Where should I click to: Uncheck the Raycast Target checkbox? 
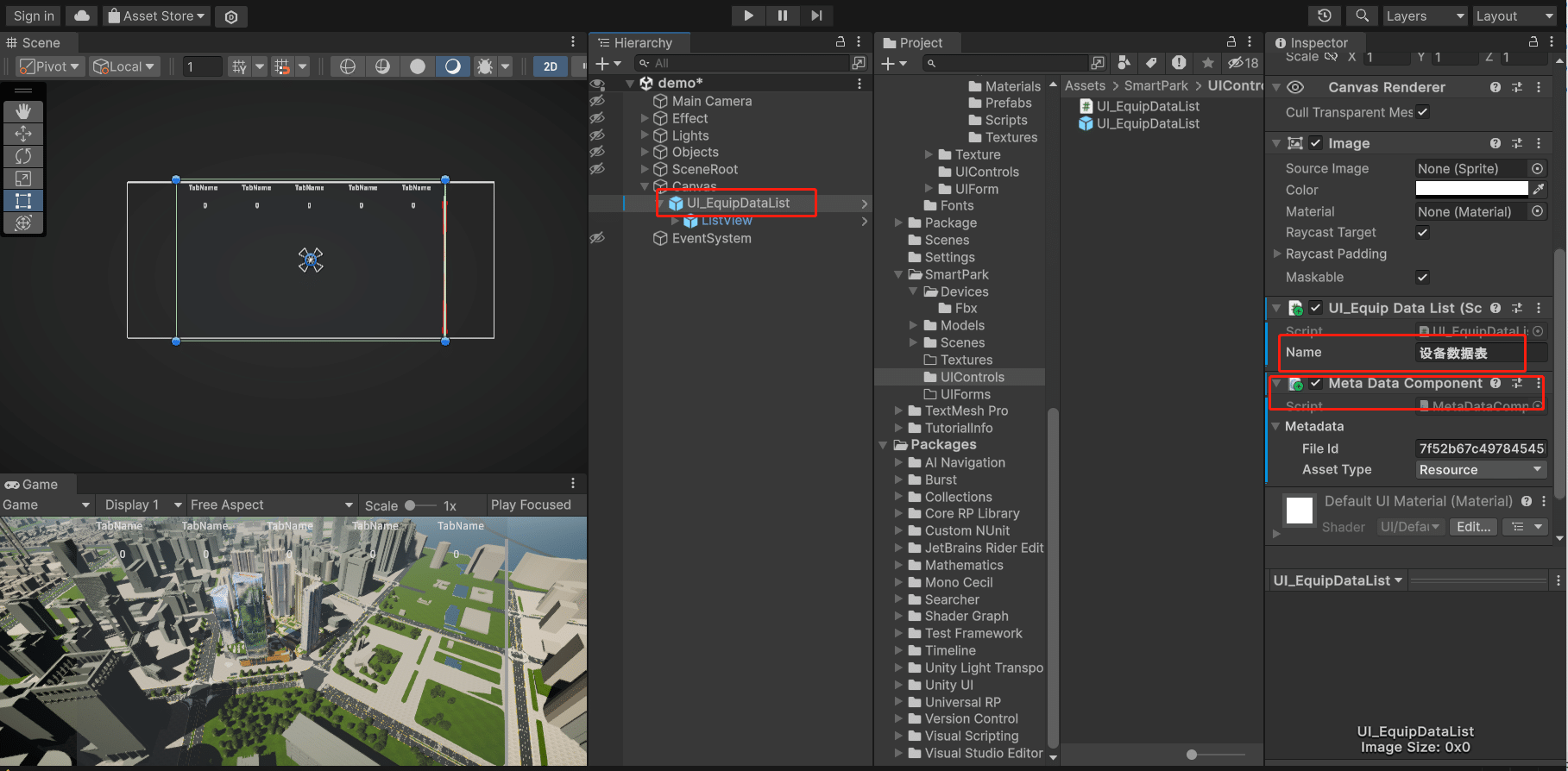click(x=1423, y=233)
